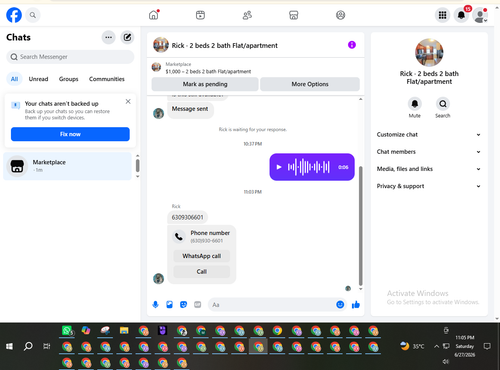Click the message text field

click(x=272, y=305)
